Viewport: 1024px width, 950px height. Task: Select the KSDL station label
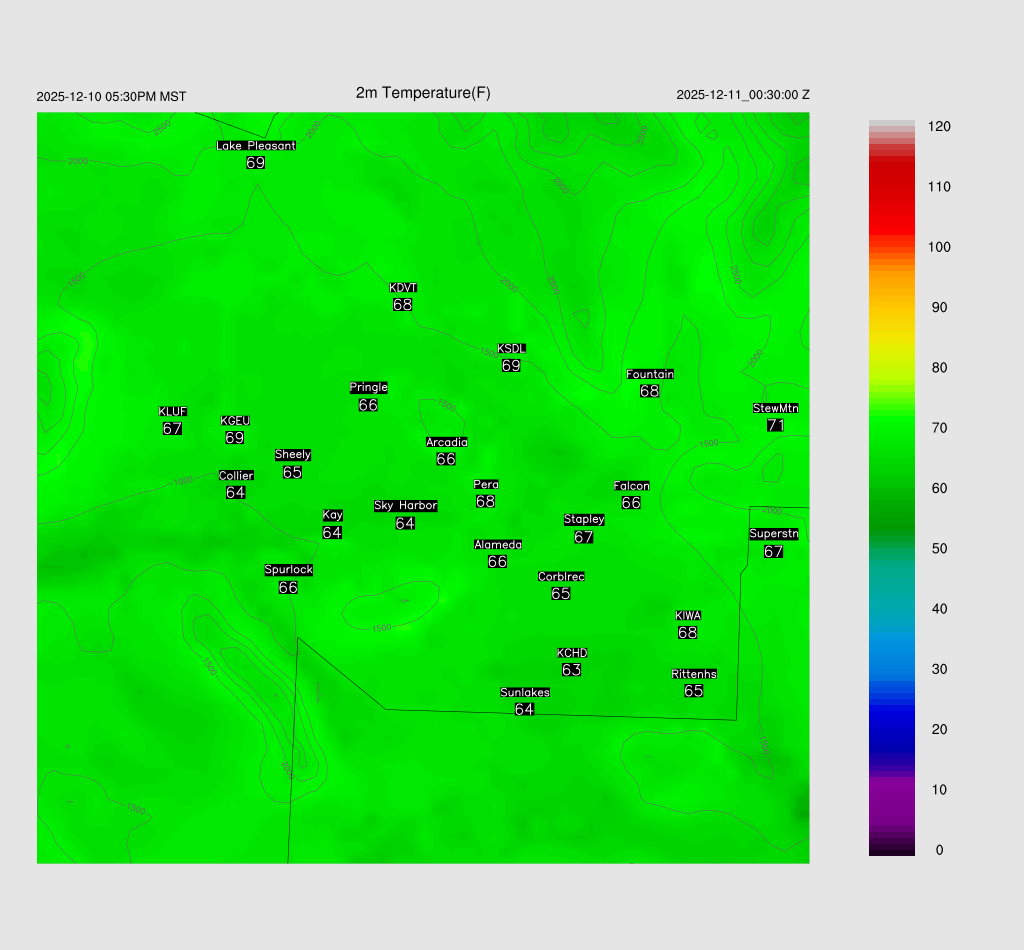pyautogui.click(x=512, y=349)
